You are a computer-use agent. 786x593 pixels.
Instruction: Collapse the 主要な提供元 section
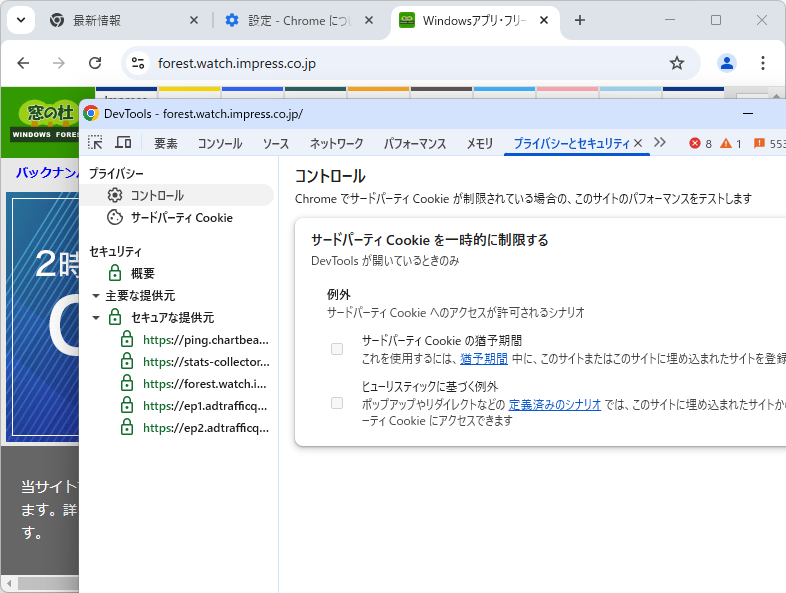tap(96, 296)
